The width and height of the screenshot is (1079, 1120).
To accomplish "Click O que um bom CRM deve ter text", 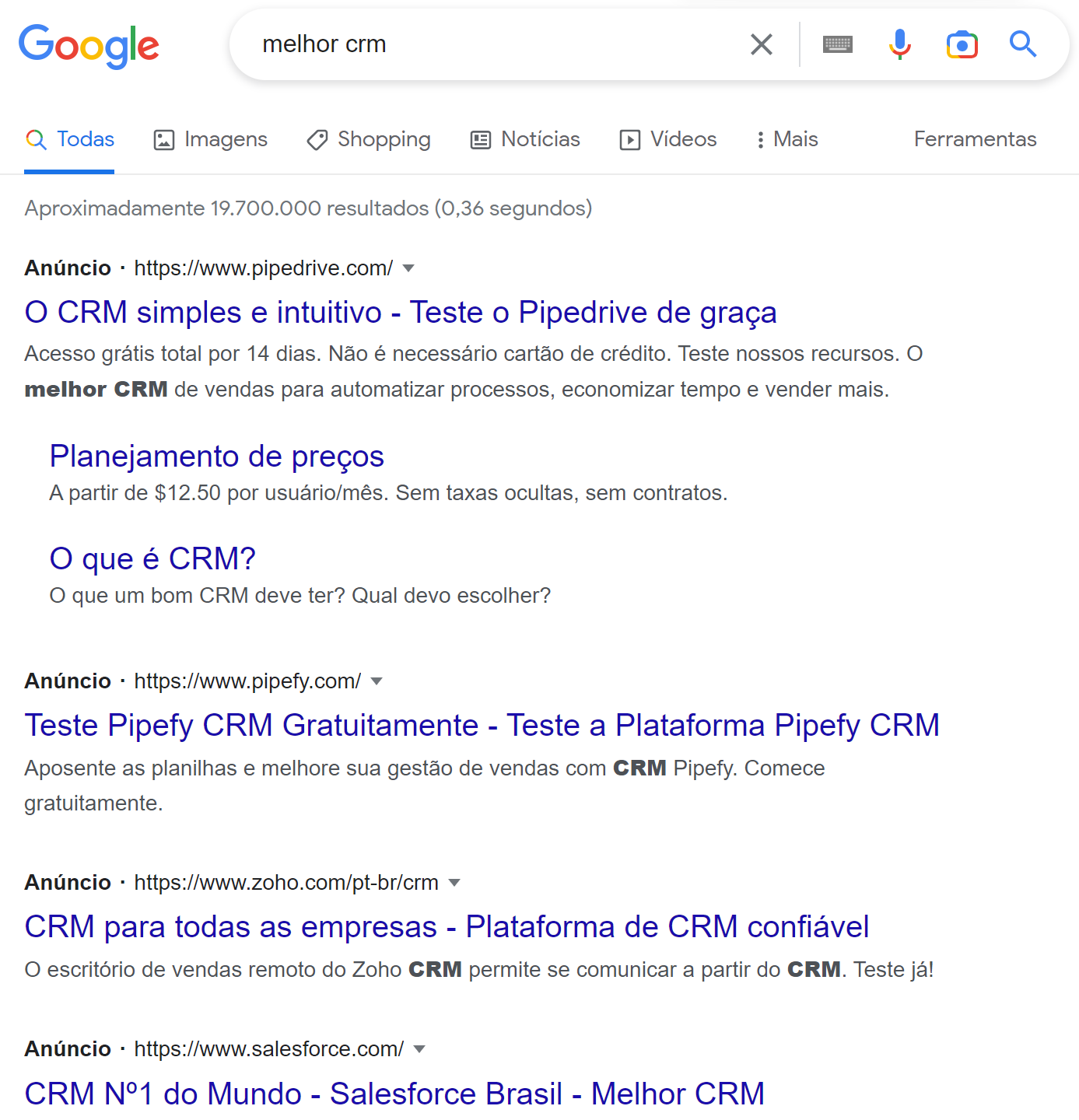I will click(300, 596).
